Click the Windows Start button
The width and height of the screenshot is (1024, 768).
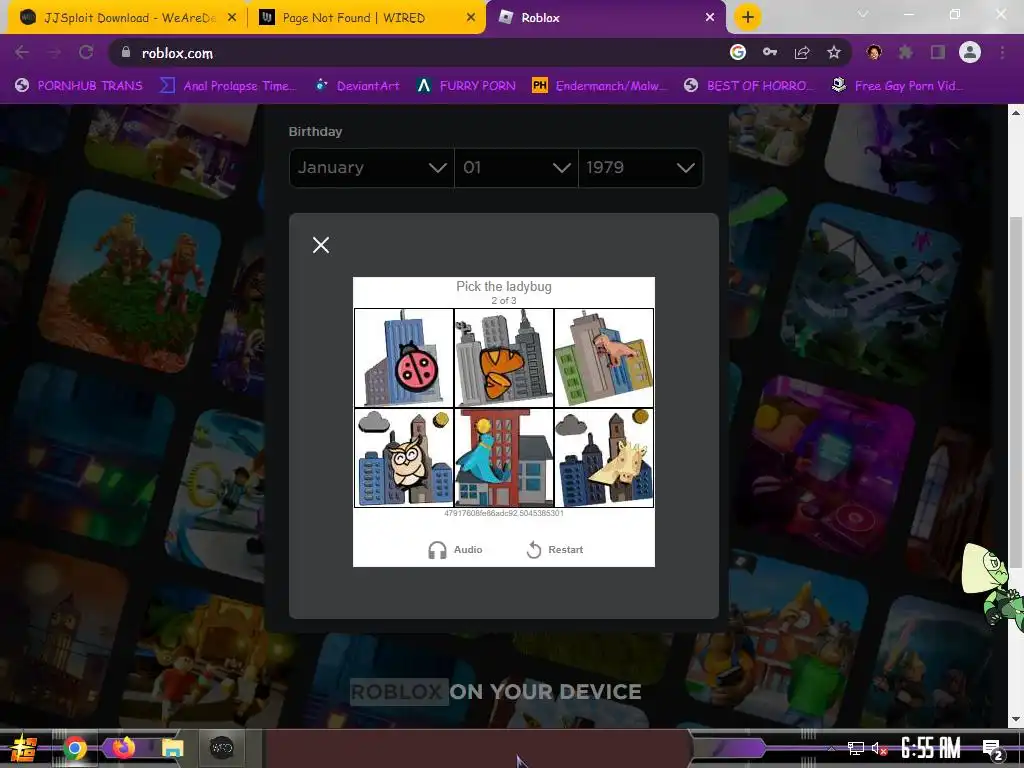(x=22, y=748)
